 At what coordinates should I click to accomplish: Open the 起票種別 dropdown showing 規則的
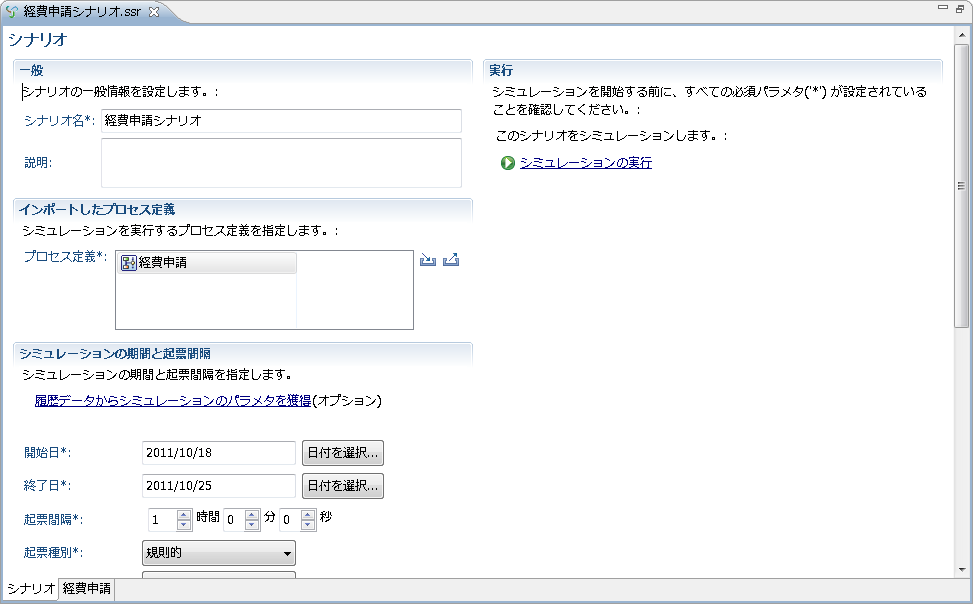(x=218, y=552)
